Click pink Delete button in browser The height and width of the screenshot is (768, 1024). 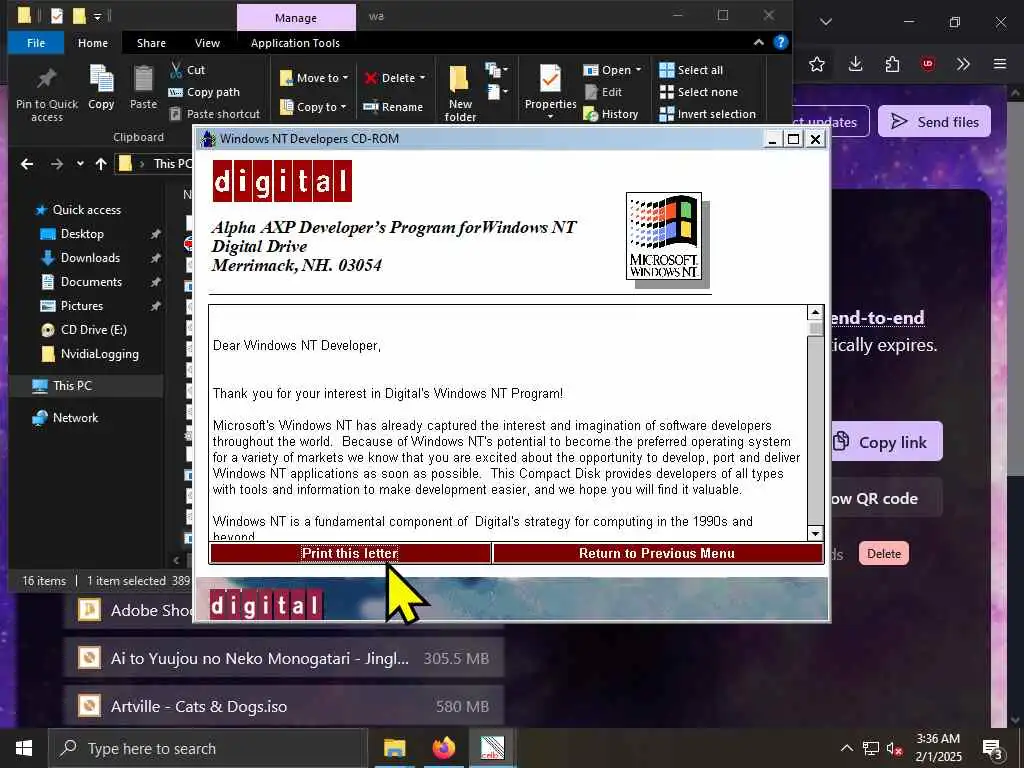coord(884,554)
